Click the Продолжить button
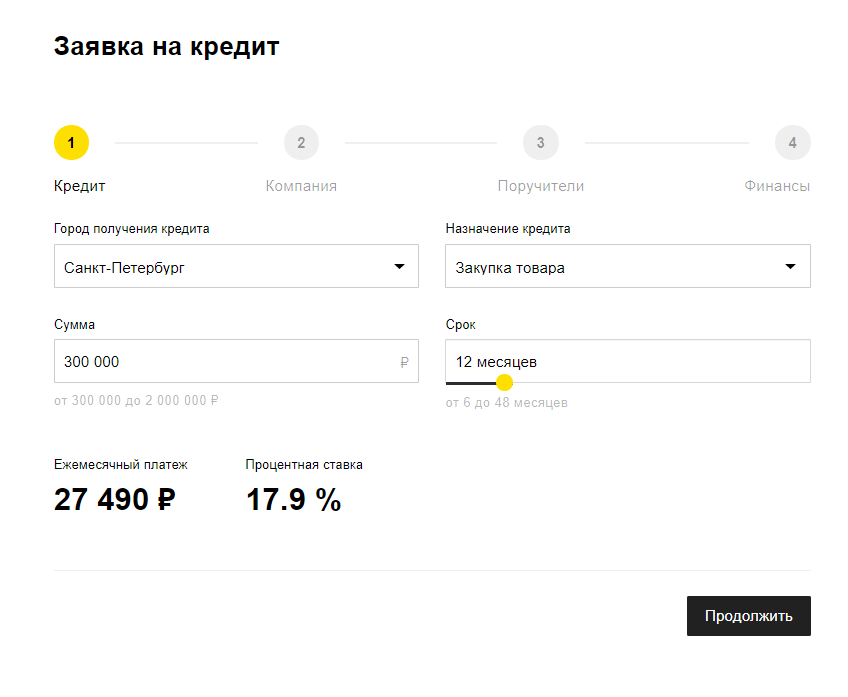Viewport: 848px width, 697px height. tap(748, 616)
